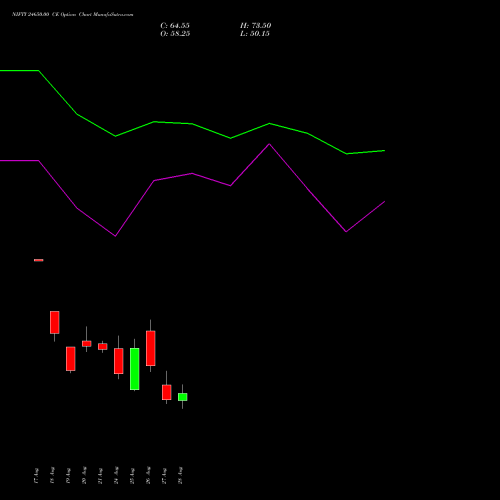Select the flat red 17 Aug dash candle

(x=39, y=260)
